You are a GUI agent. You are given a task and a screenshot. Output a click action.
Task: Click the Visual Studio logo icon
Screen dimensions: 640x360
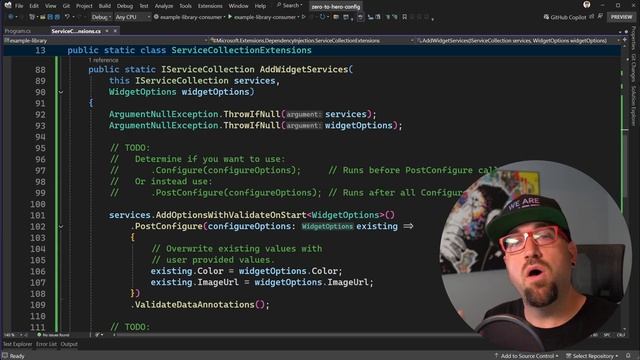(x=7, y=5)
